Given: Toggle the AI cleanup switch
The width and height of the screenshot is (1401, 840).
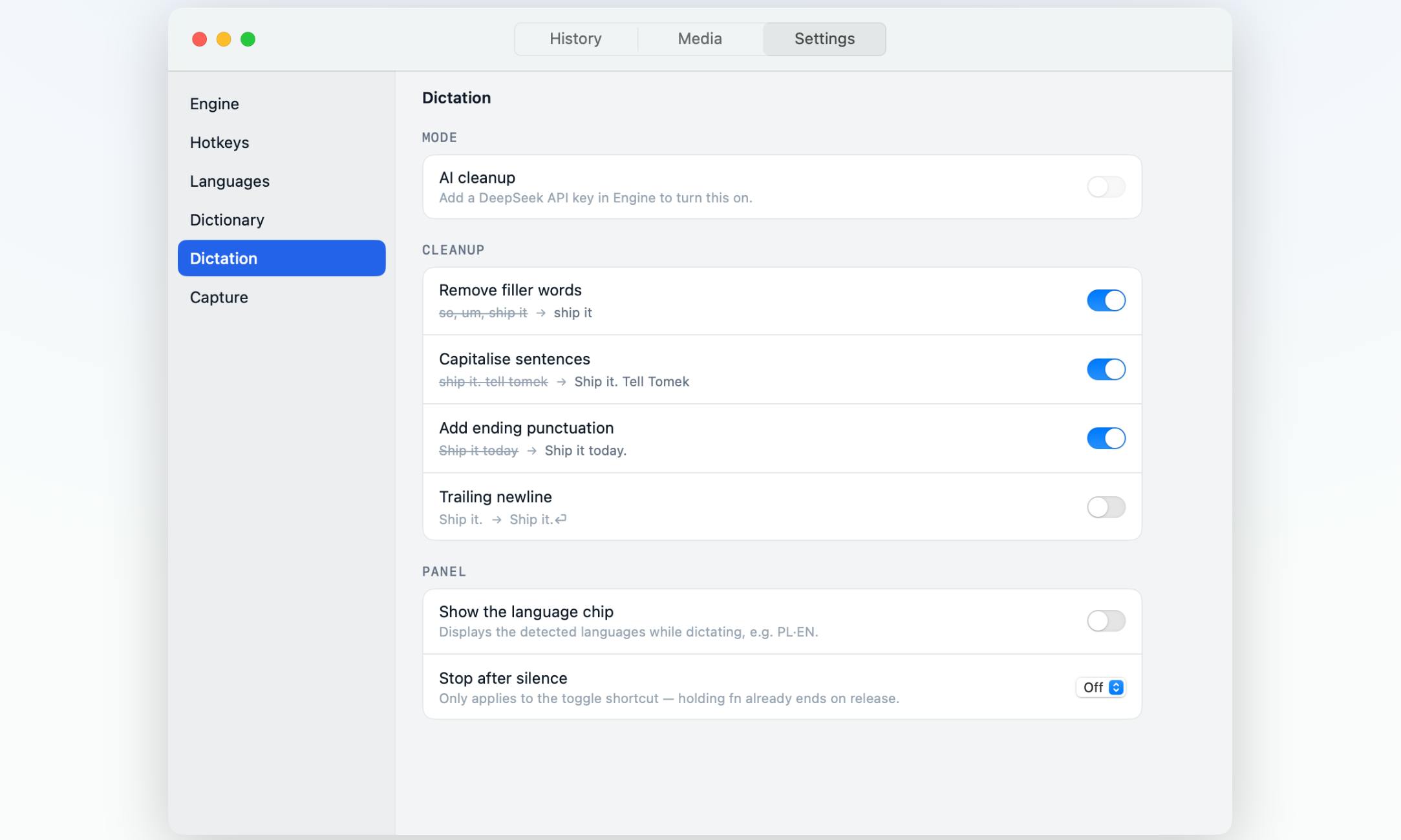Looking at the screenshot, I should tap(1106, 187).
